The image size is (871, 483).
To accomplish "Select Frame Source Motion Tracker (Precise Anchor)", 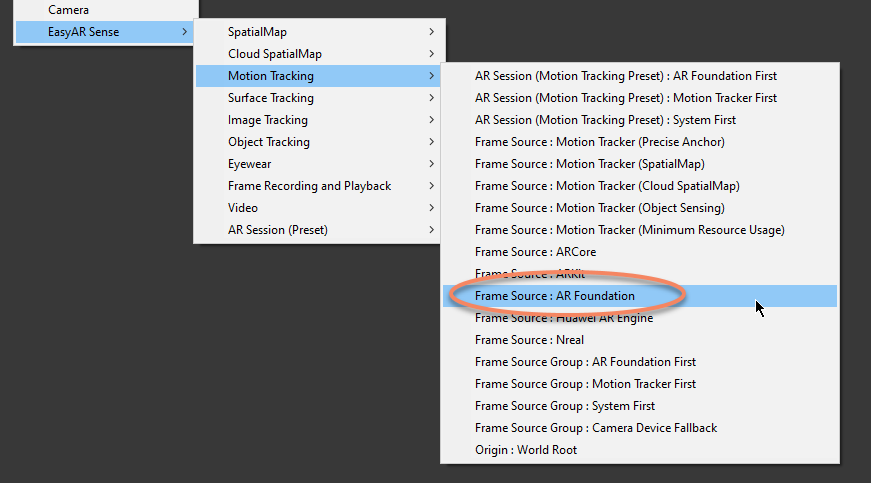I will 640,142.
